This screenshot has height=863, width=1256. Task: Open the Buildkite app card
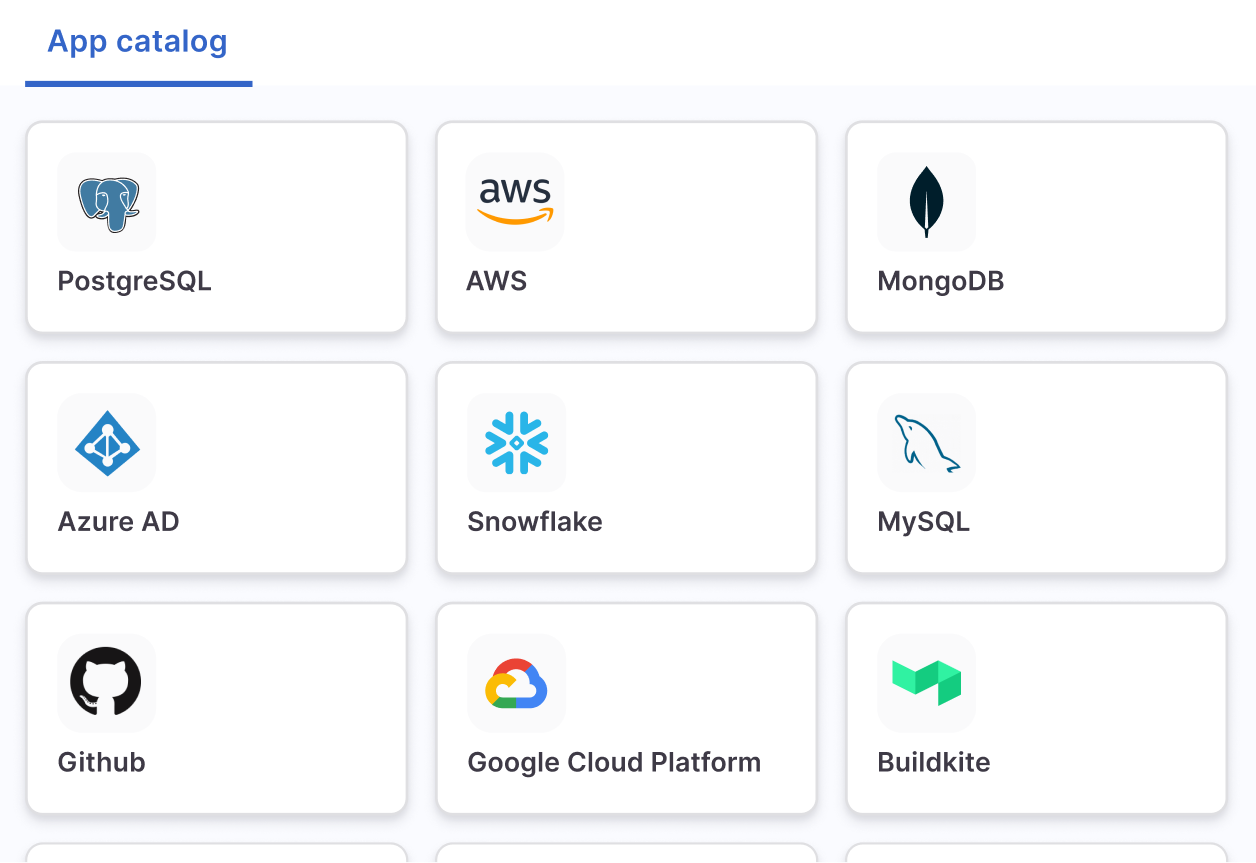tap(1036, 709)
